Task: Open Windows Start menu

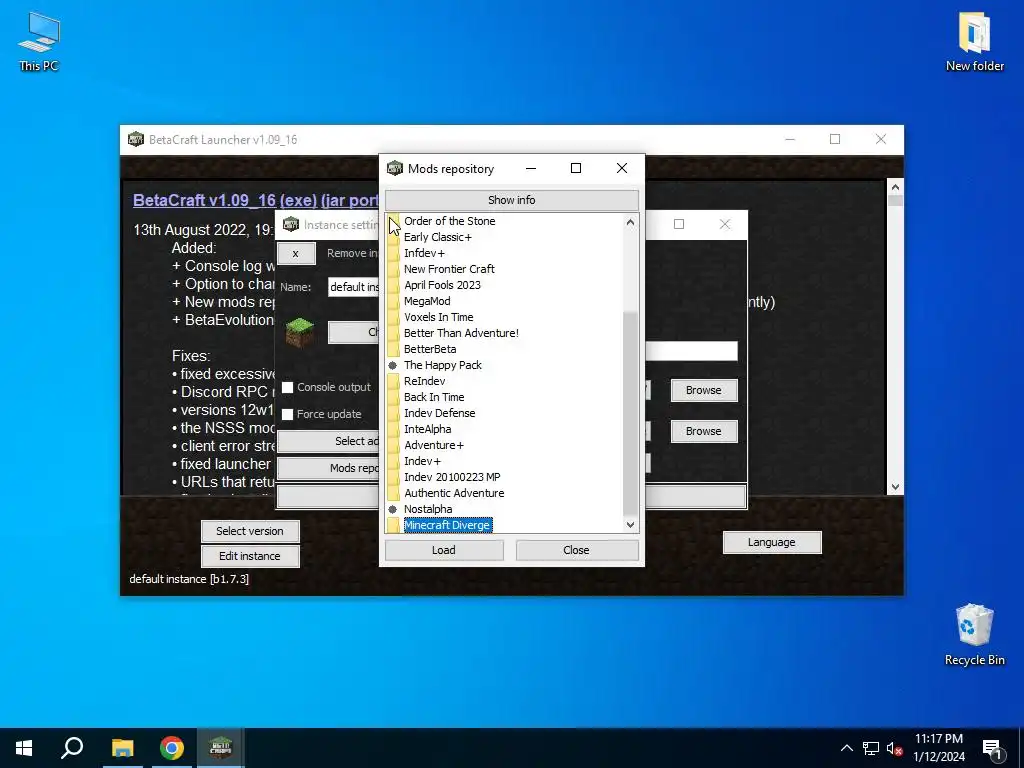Action: 24,748
